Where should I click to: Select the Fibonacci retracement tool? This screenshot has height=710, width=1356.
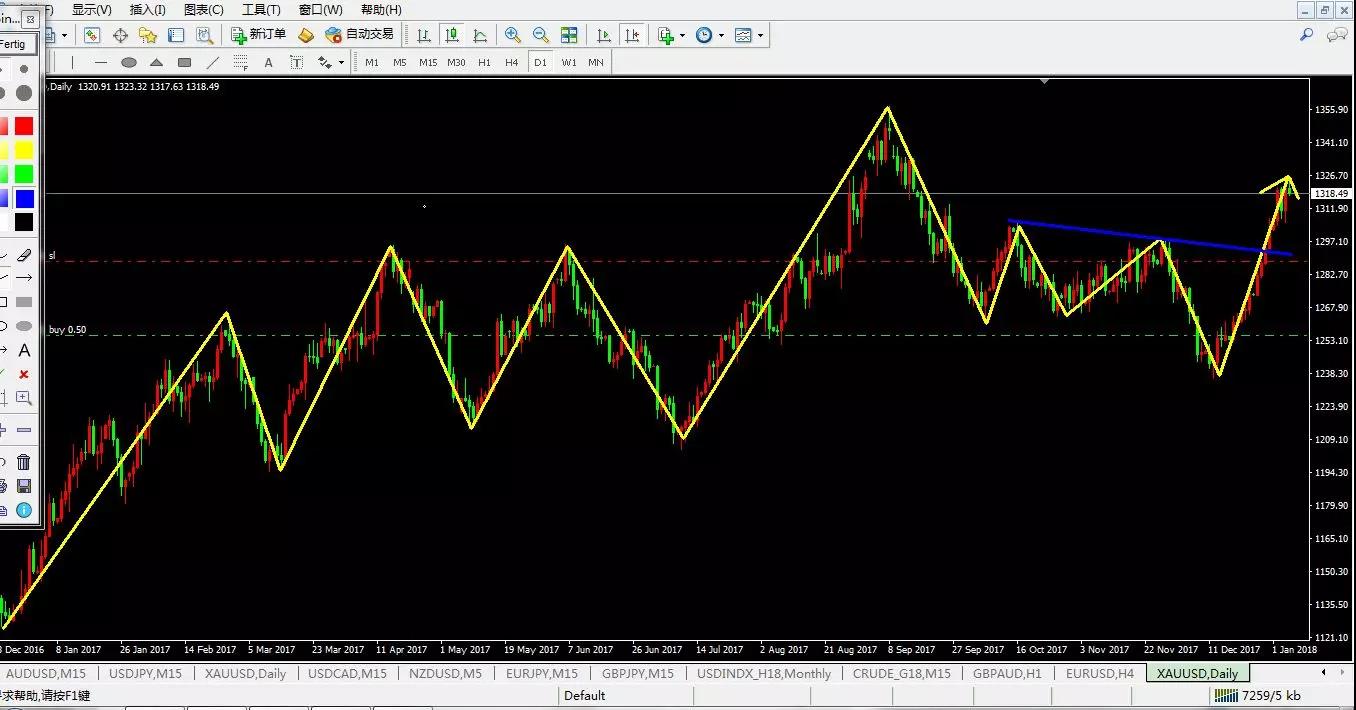[x=240, y=62]
